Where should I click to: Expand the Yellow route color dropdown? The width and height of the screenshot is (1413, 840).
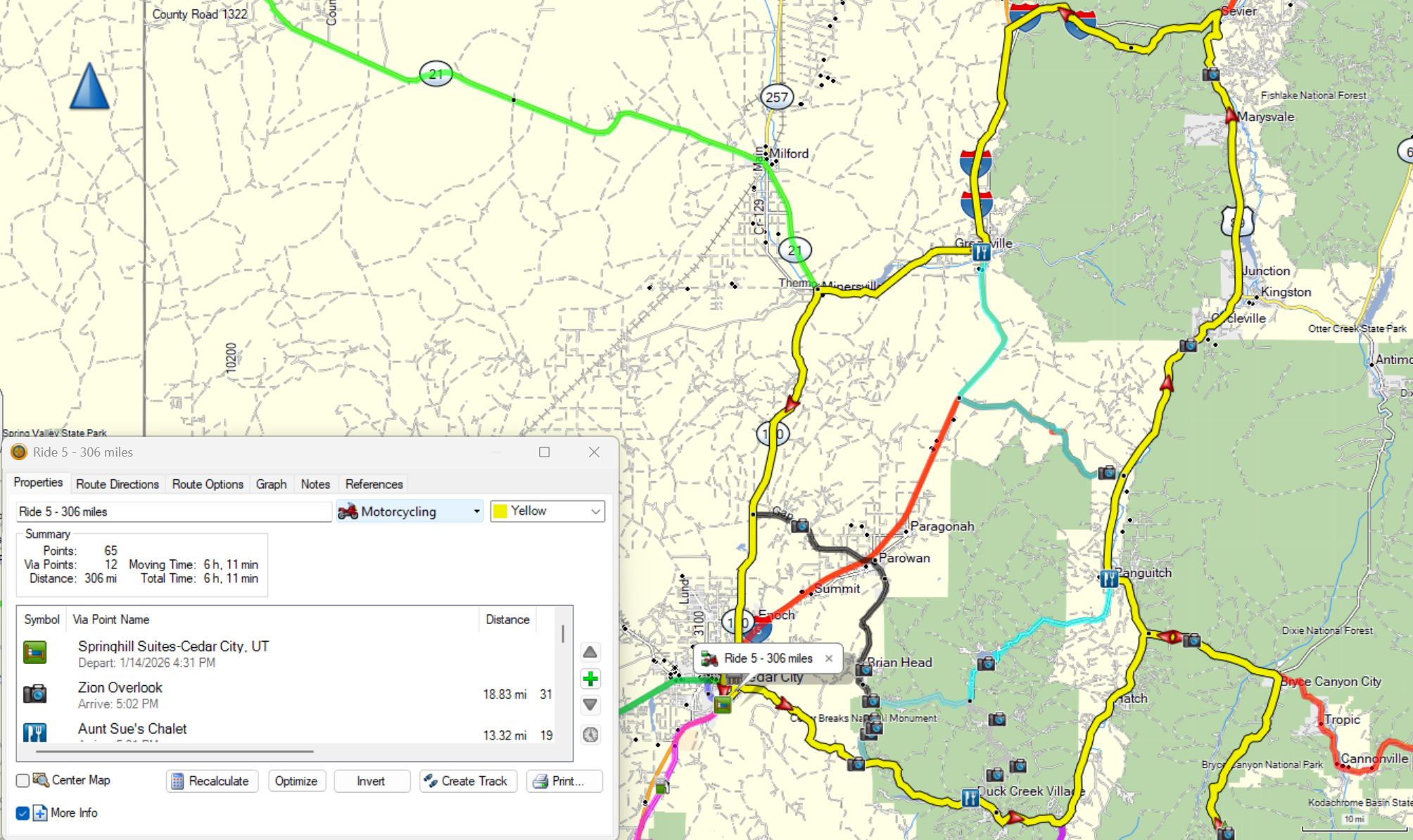click(595, 511)
